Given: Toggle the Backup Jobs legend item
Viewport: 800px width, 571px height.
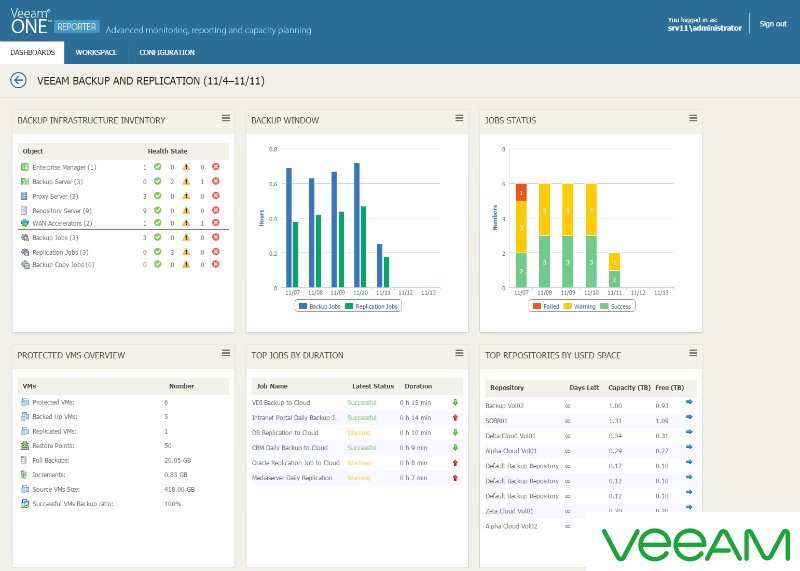Looking at the screenshot, I should (x=320, y=306).
